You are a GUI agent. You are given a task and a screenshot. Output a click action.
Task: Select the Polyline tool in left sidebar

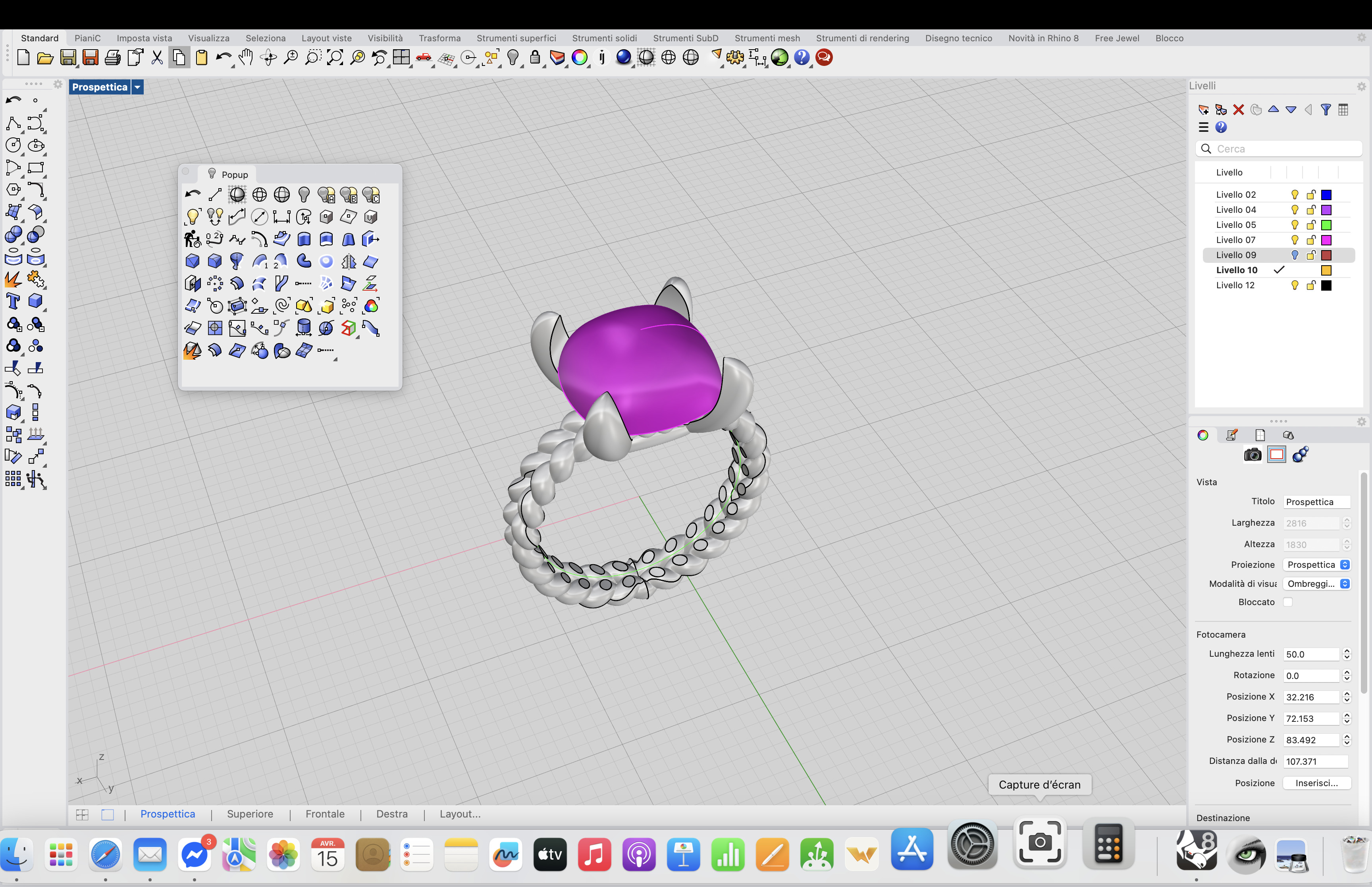click(13, 123)
